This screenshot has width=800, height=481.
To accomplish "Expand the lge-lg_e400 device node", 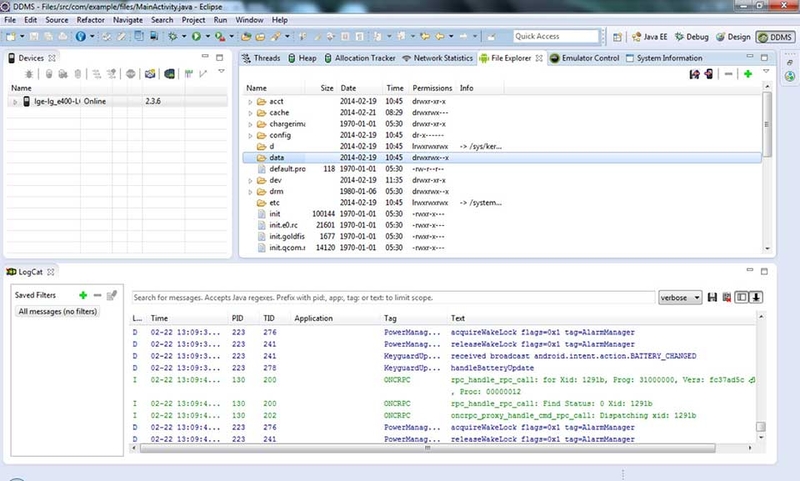I will click(15, 102).
